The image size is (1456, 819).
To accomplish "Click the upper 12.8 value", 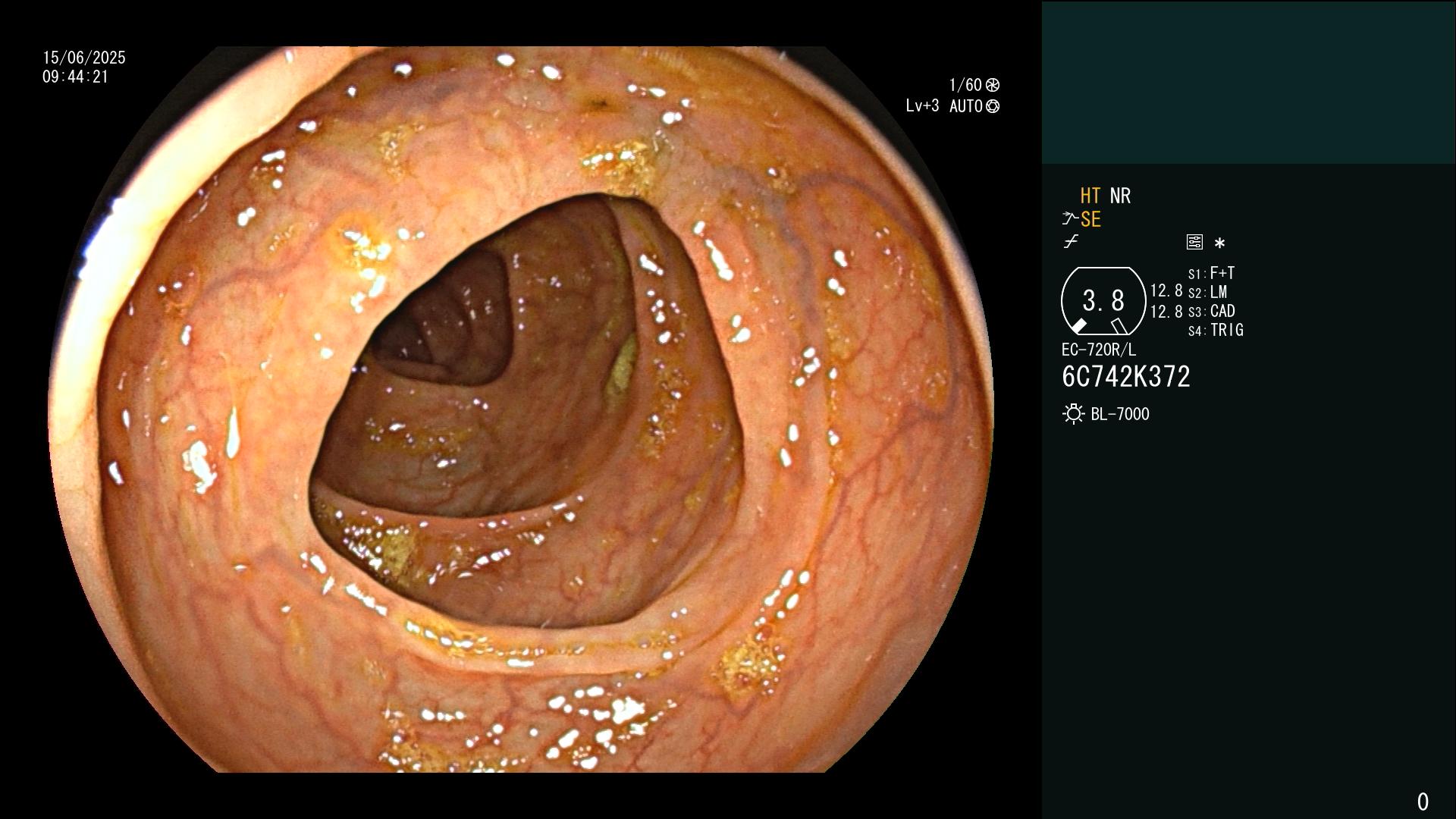I will coord(1166,291).
